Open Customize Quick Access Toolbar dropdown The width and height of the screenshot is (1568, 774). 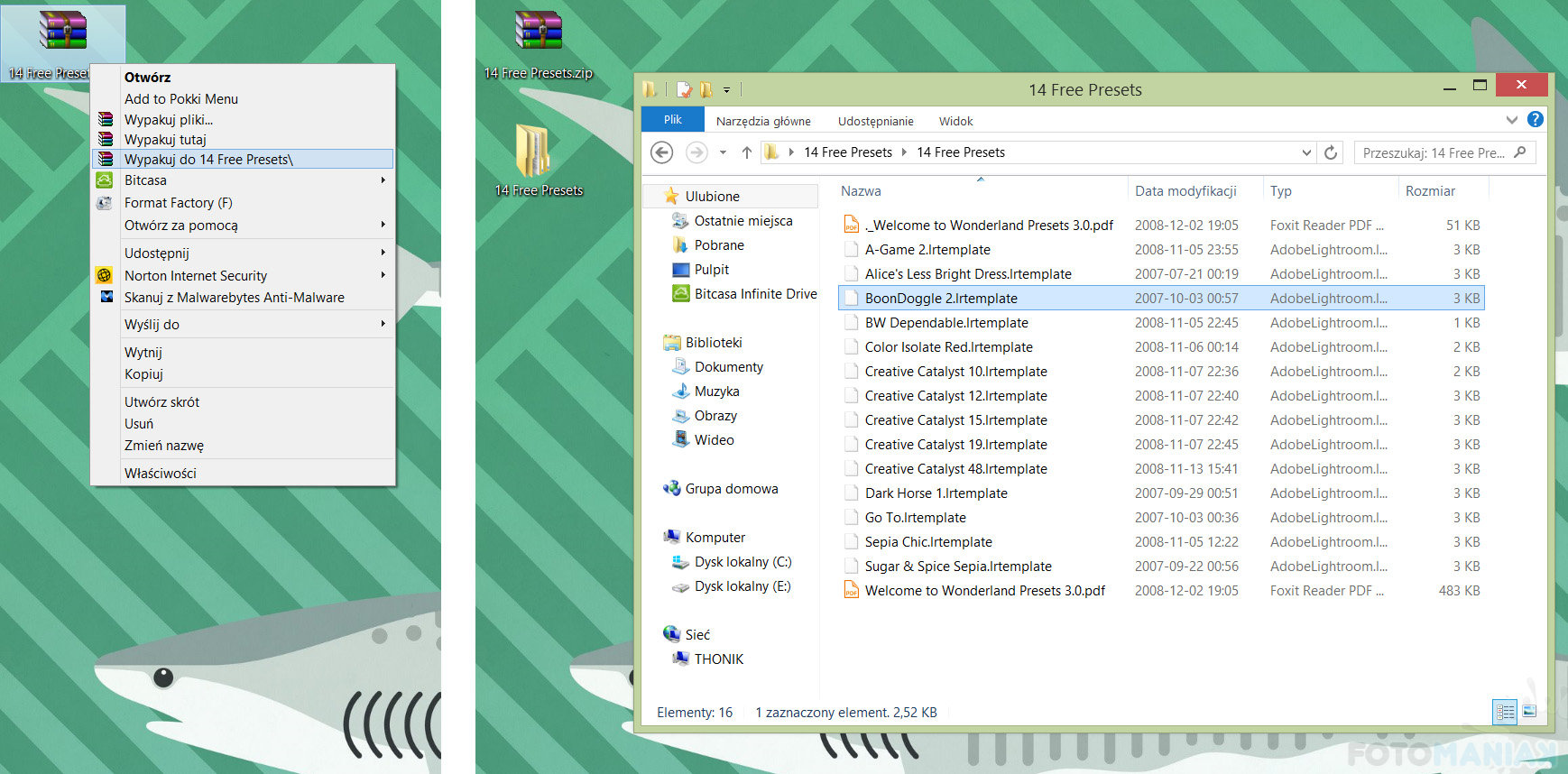[726, 90]
